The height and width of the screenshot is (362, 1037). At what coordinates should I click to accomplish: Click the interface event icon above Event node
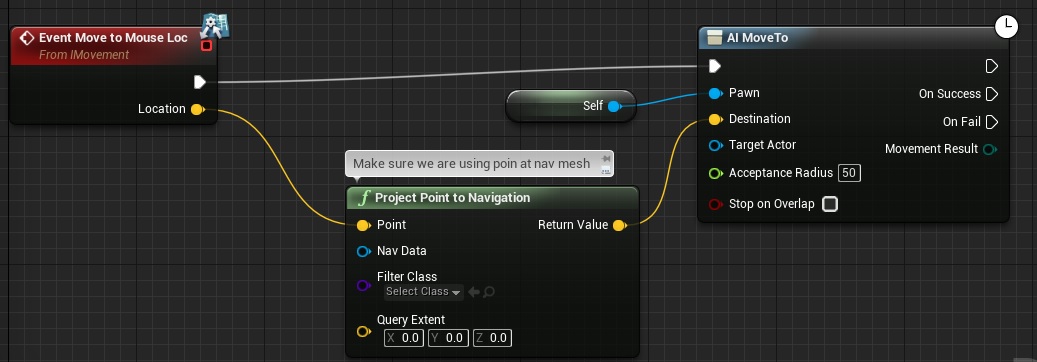click(217, 24)
